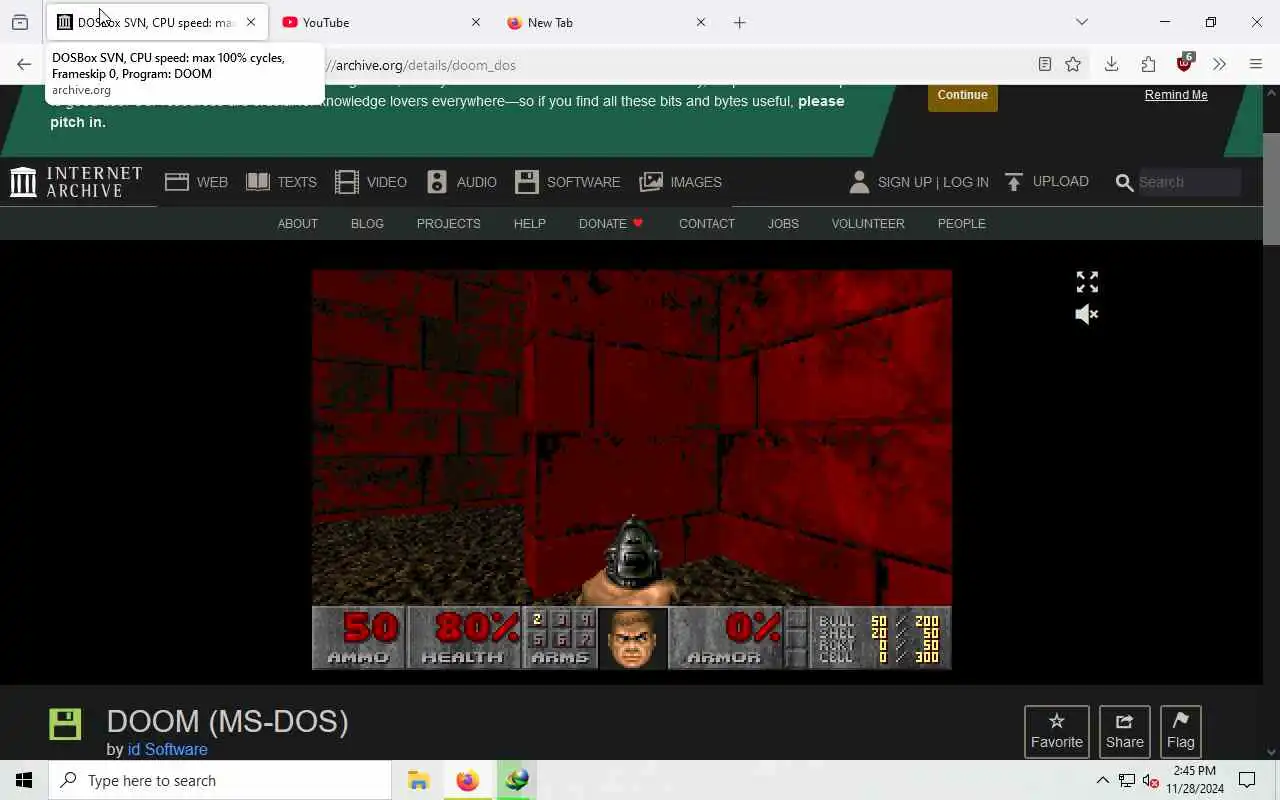Enter fullscreen mode for DOOM emulator
The height and width of the screenshot is (800, 1280).
1087,282
